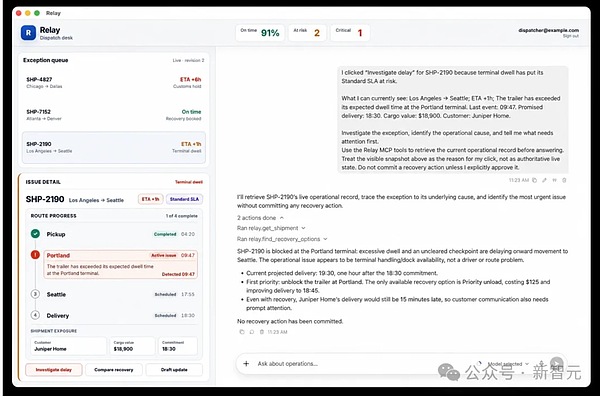Click the 'Relay' title in the window title bar
This screenshot has height=397, width=600.
tap(53, 13)
